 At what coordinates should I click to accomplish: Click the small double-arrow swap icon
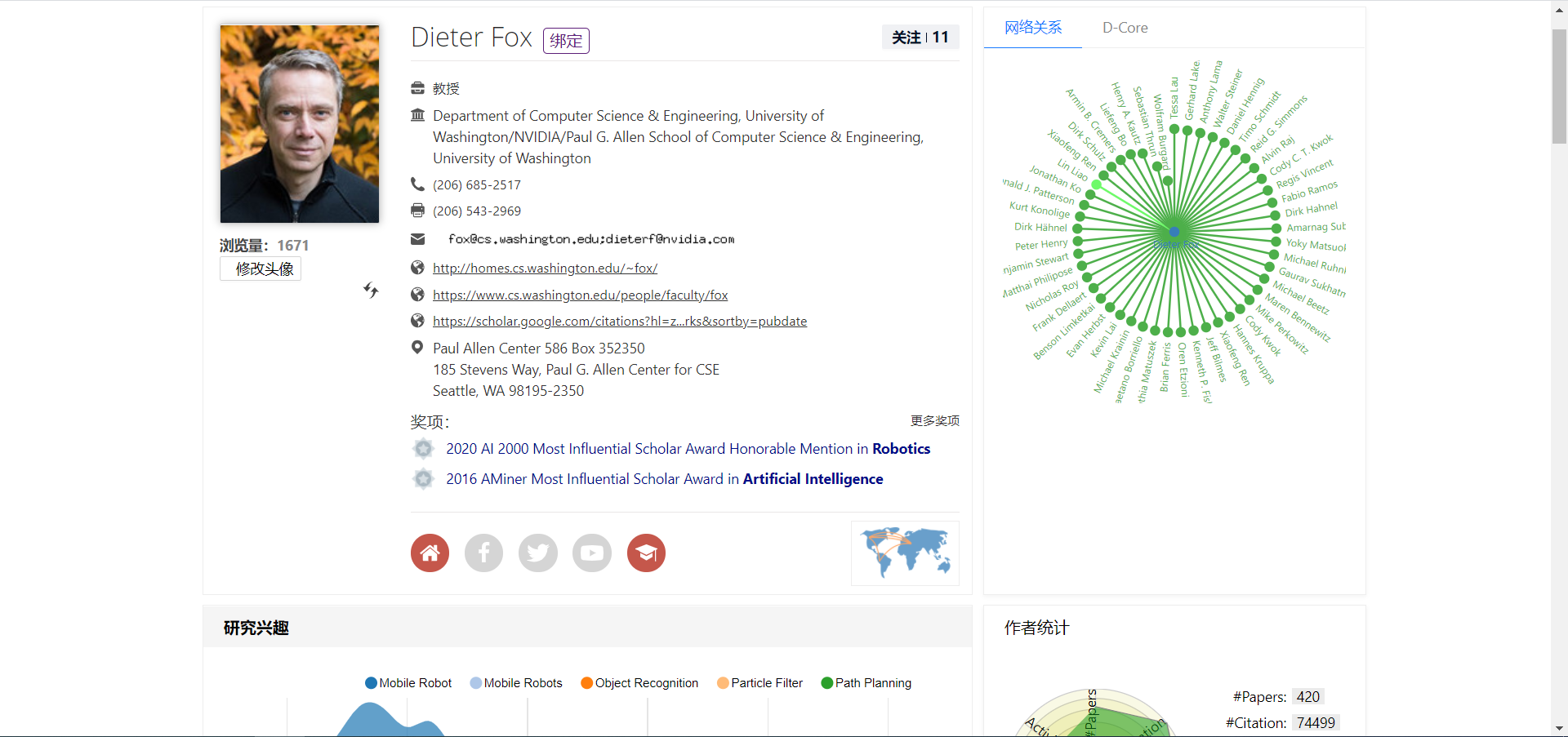tap(371, 290)
